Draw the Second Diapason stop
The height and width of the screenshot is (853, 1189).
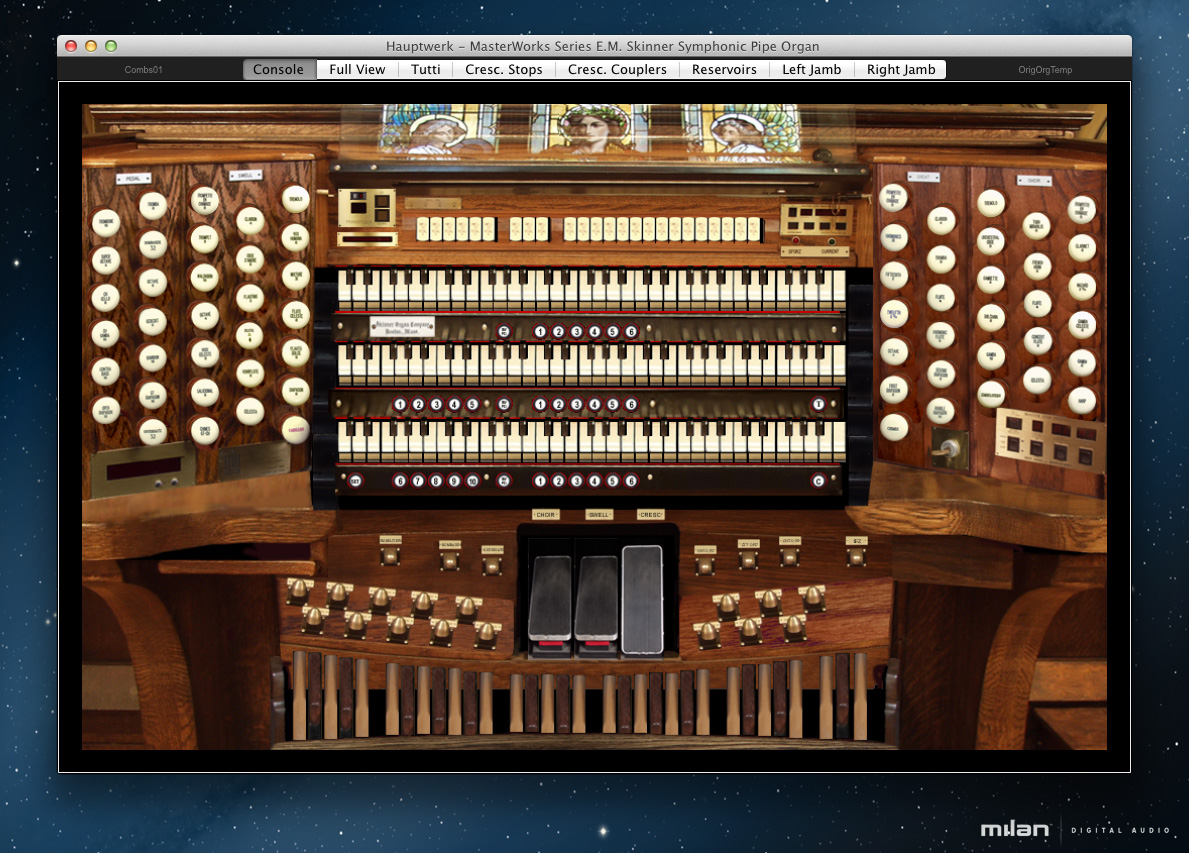941,374
